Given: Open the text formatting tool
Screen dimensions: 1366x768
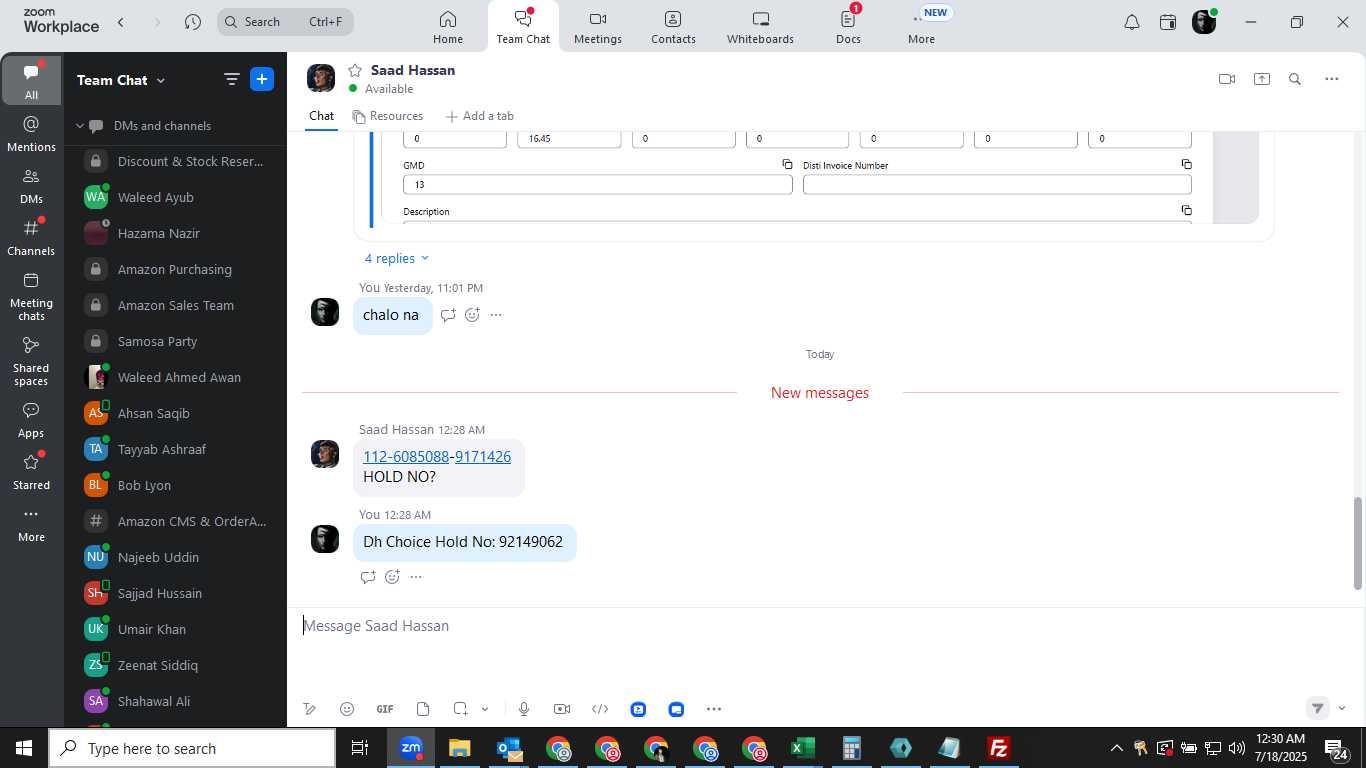Looking at the screenshot, I should 310,709.
